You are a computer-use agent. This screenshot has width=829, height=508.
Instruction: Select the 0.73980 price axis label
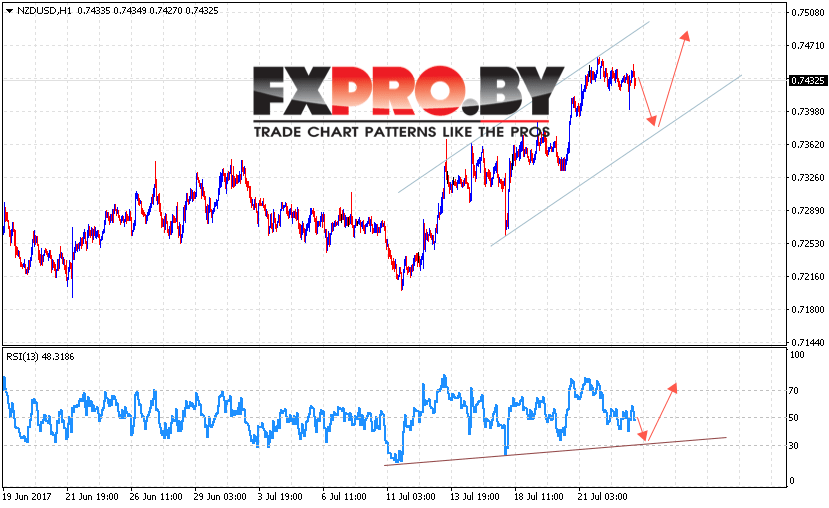coord(807,112)
